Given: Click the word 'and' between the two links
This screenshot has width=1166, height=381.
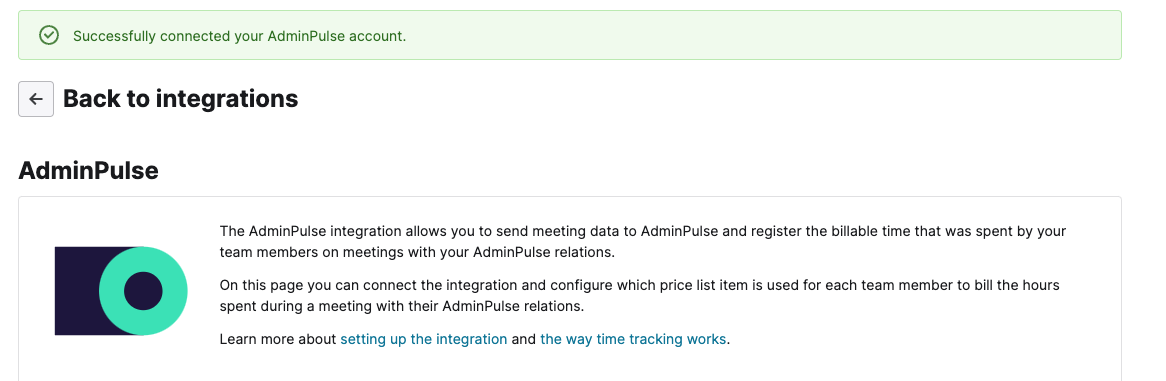Looking at the screenshot, I should click(x=524, y=339).
